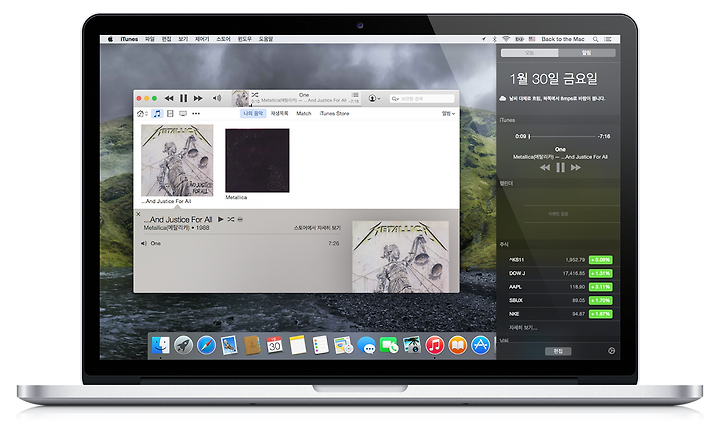The width and height of the screenshot is (720, 421).
Task: Open the 제어기 menu
Action: coord(202,39)
